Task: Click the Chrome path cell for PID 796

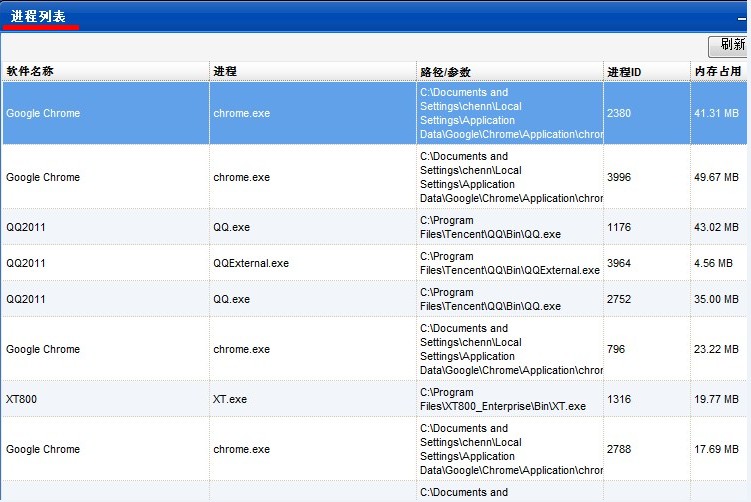Action: click(510, 349)
